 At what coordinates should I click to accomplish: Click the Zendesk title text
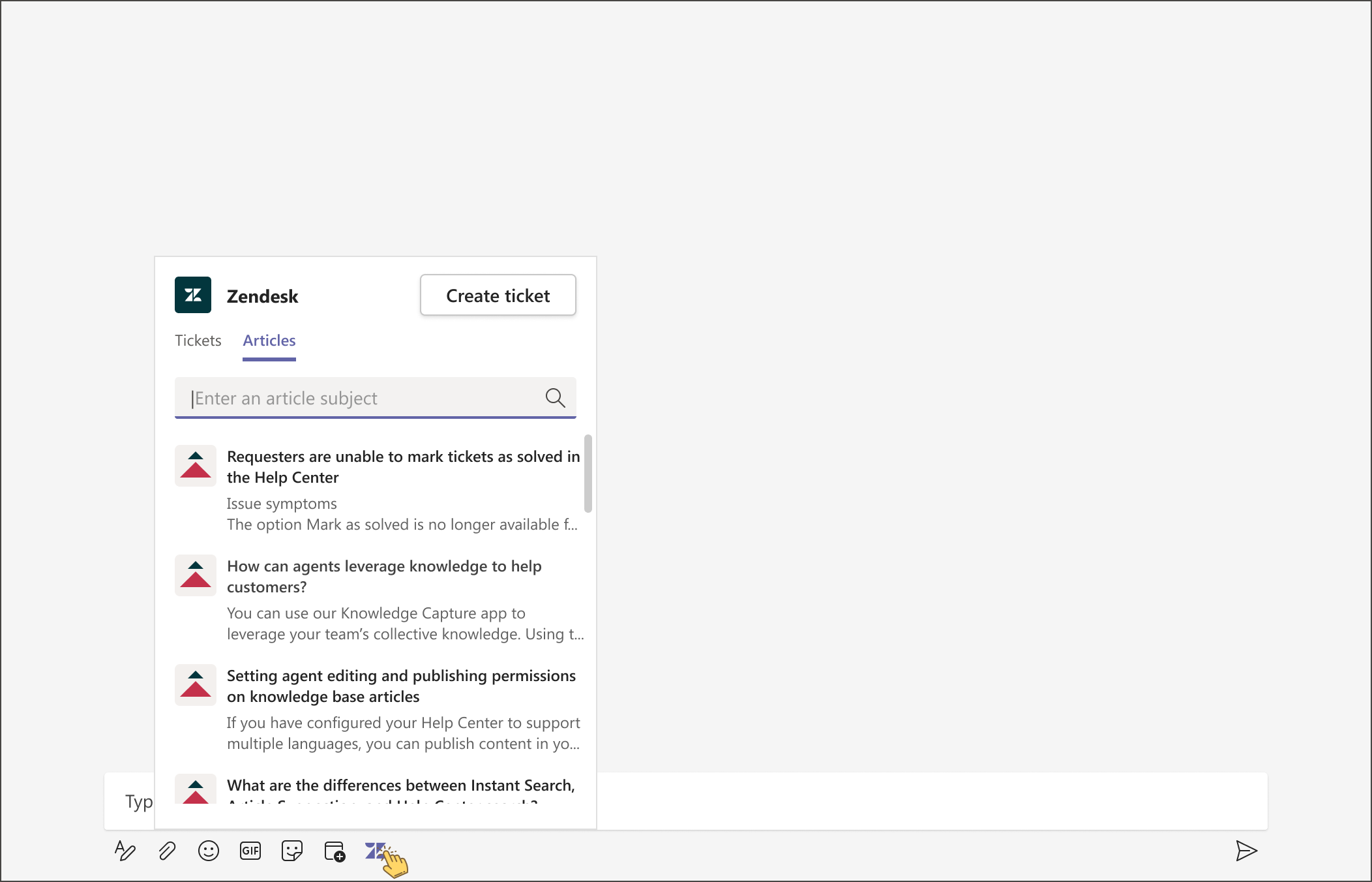coord(262,296)
